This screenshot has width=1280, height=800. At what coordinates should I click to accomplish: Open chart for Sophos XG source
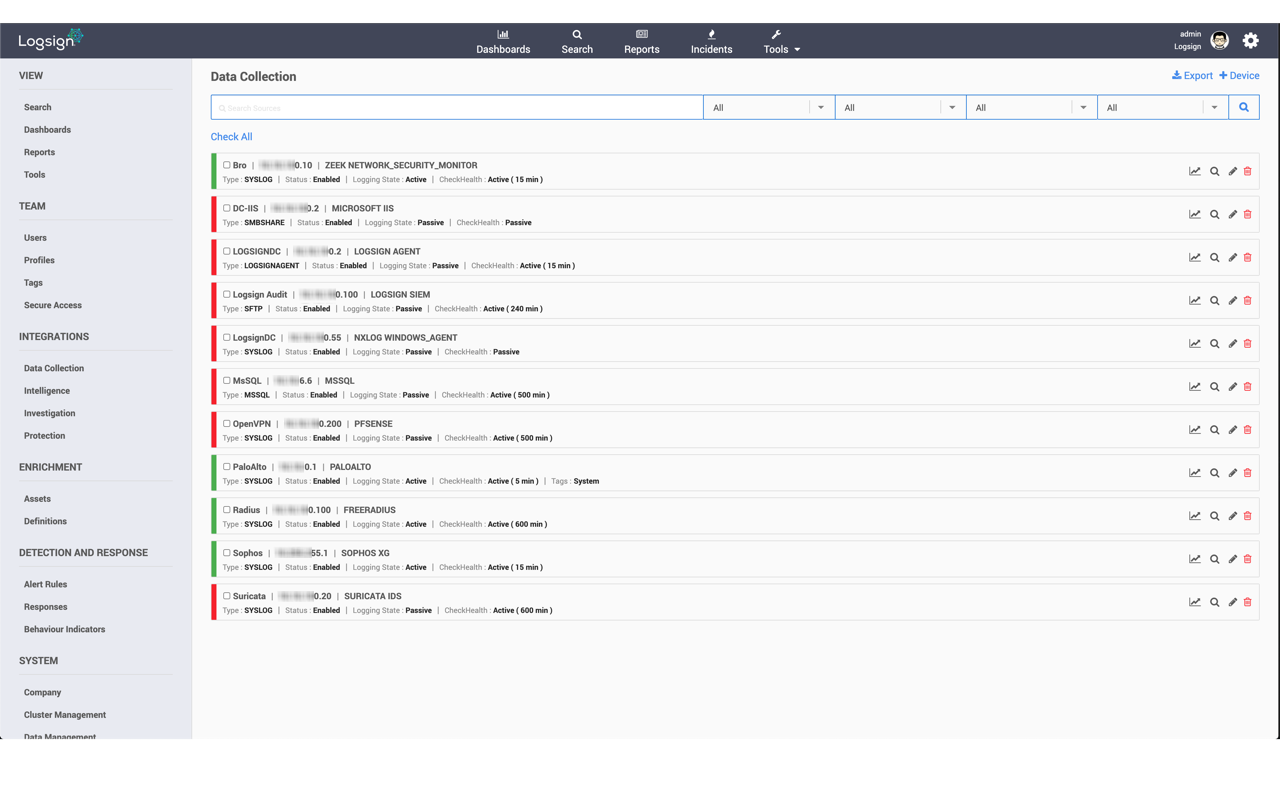click(x=1195, y=558)
